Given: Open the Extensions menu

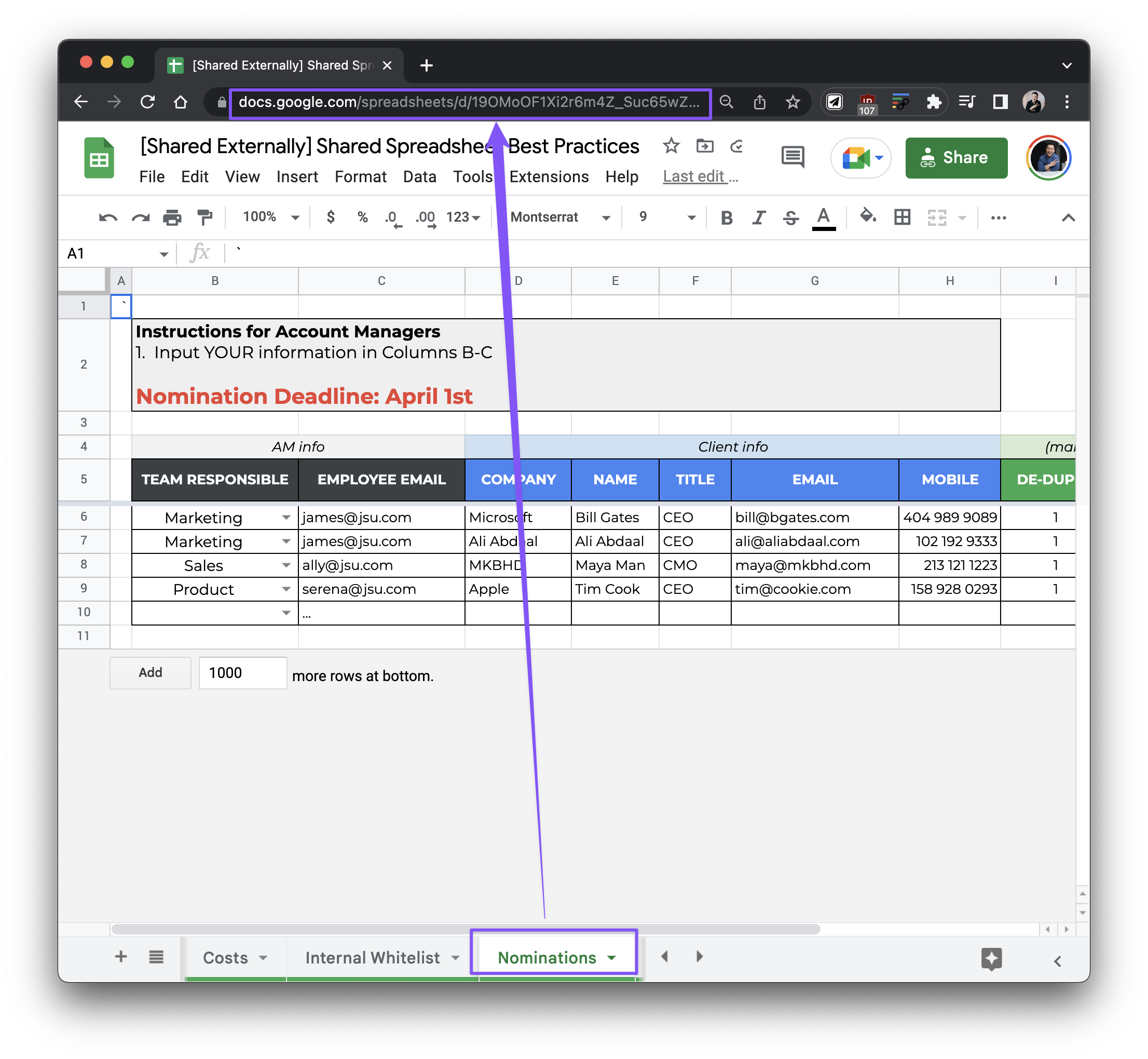Looking at the screenshot, I should tap(548, 177).
